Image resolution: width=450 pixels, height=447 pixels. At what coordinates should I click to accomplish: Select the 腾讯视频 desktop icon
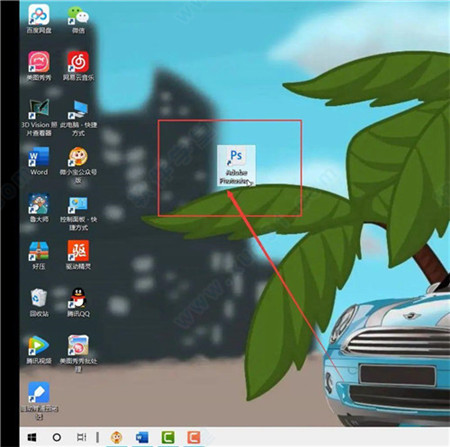click(39, 350)
